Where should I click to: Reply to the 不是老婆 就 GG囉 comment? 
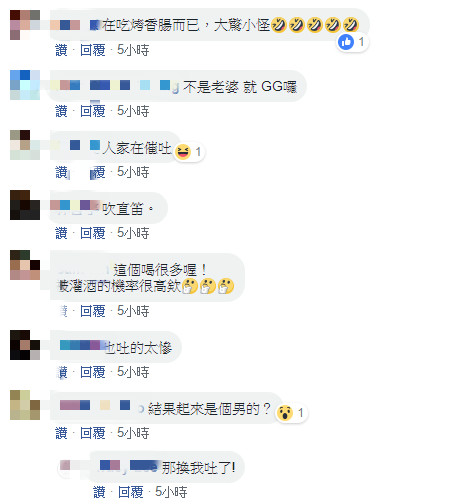pyautogui.click(x=93, y=111)
